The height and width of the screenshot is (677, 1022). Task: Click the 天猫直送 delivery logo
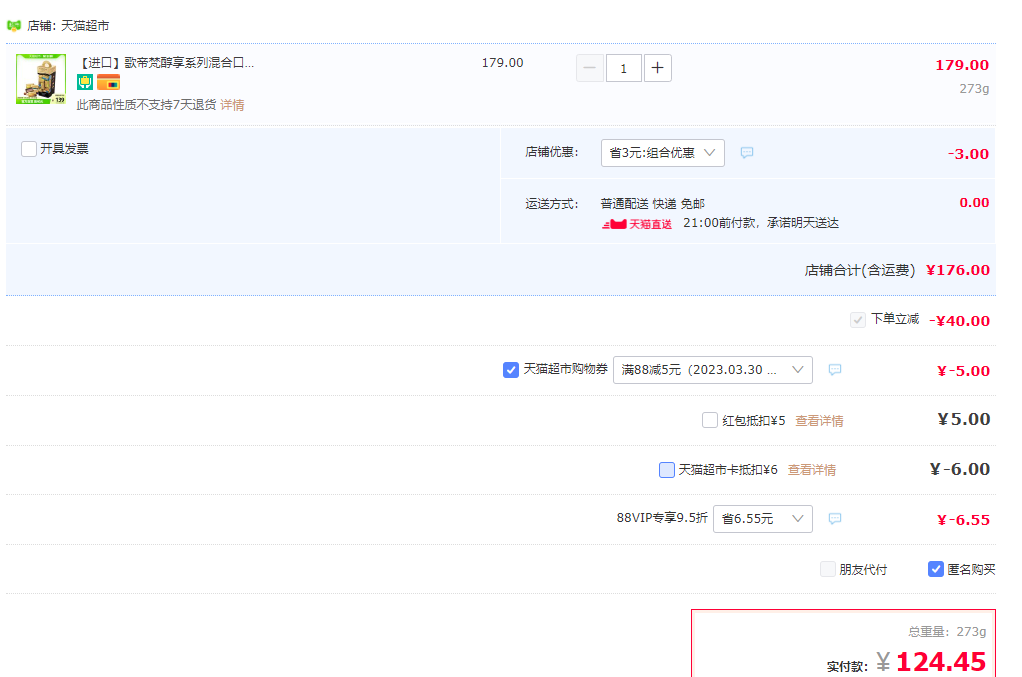[x=637, y=224]
